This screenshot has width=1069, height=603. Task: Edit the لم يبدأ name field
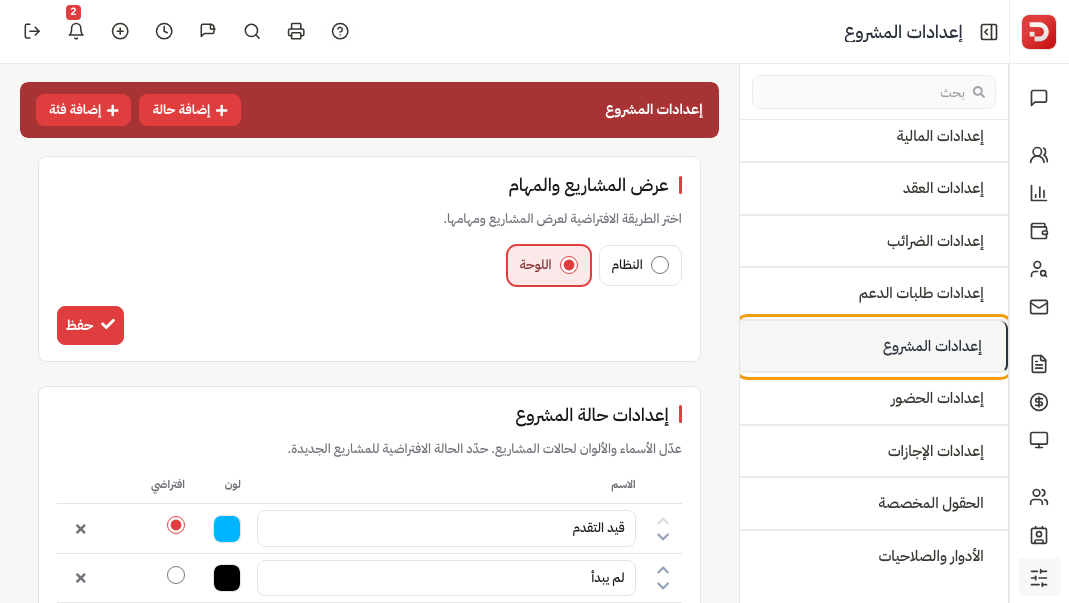pos(447,578)
